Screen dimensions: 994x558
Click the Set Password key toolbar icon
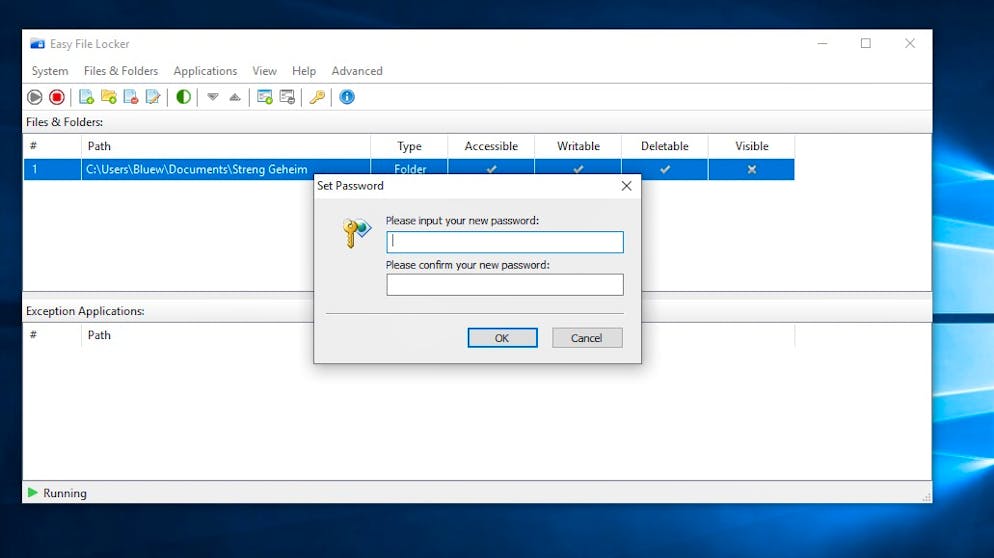point(317,97)
